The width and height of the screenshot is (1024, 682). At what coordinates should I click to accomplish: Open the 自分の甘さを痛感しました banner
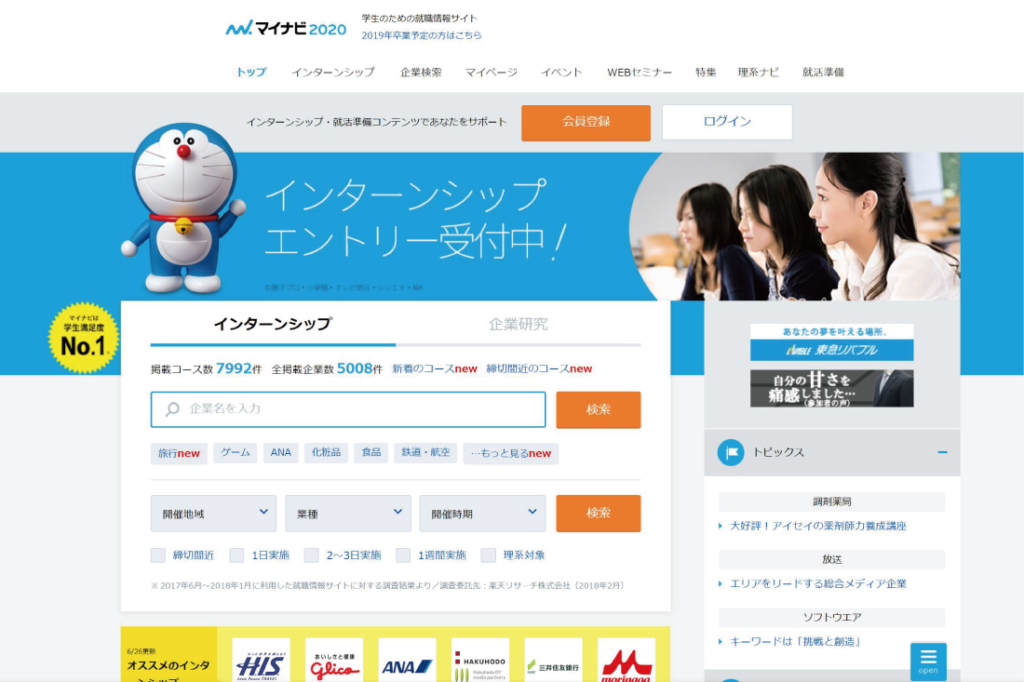832,389
